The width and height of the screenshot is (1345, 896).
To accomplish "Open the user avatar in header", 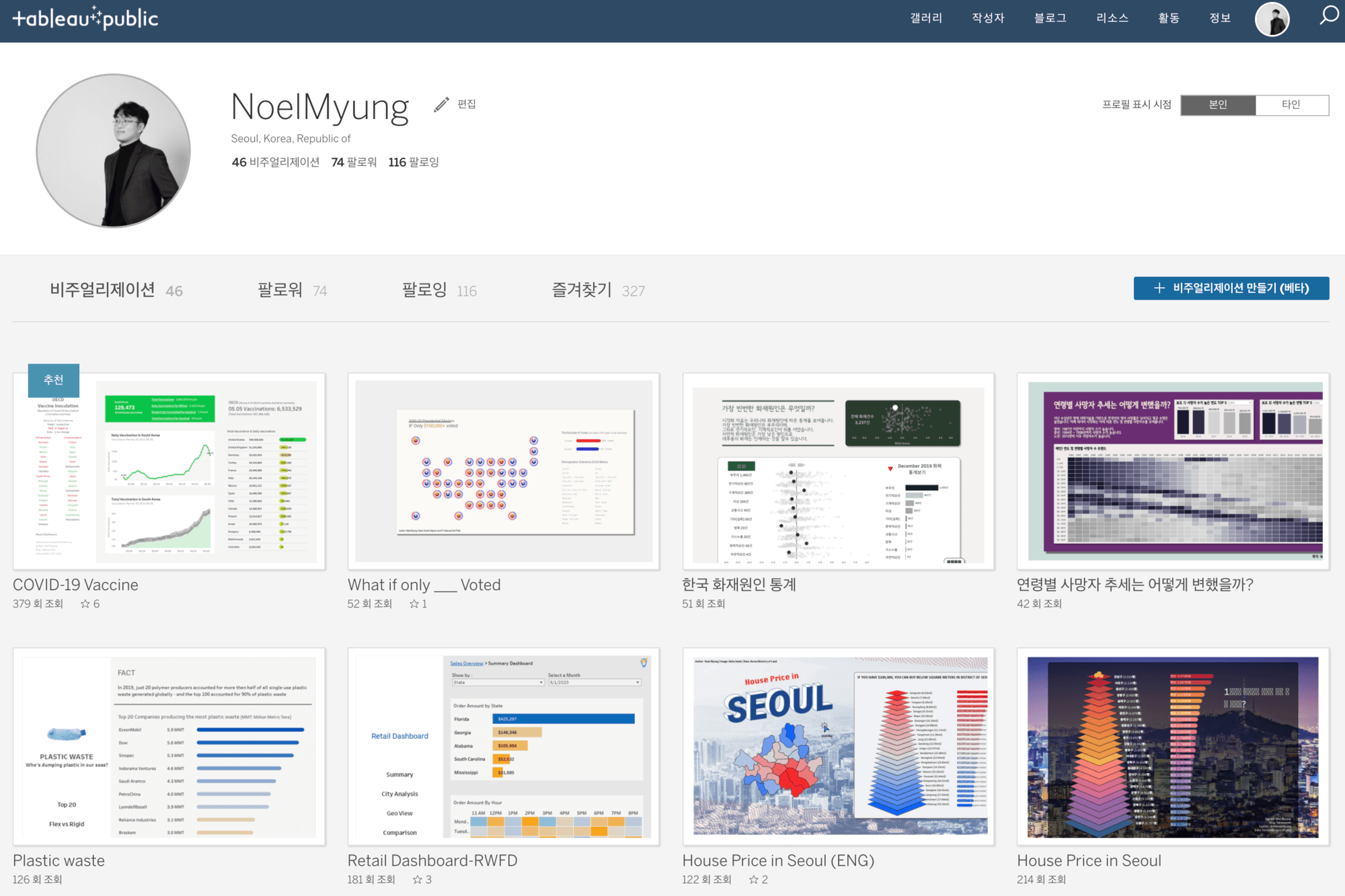I will (x=1272, y=19).
